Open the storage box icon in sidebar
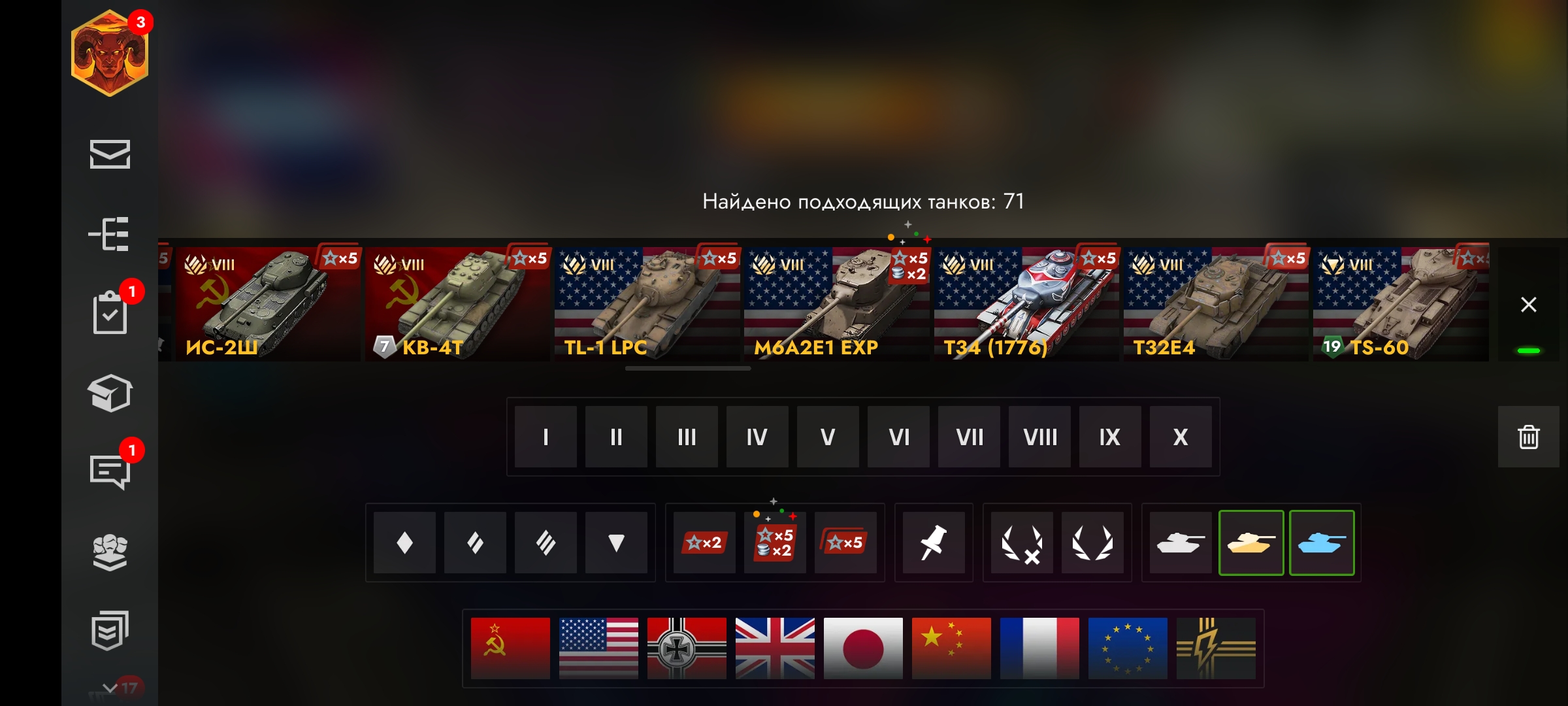Image resolution: width=1568 pixels, height=706 pixels. (110, 393)
